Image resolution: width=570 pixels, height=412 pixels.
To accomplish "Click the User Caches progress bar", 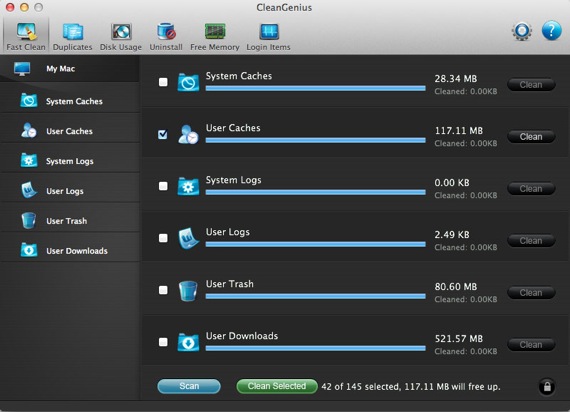I will click(316, 140).
